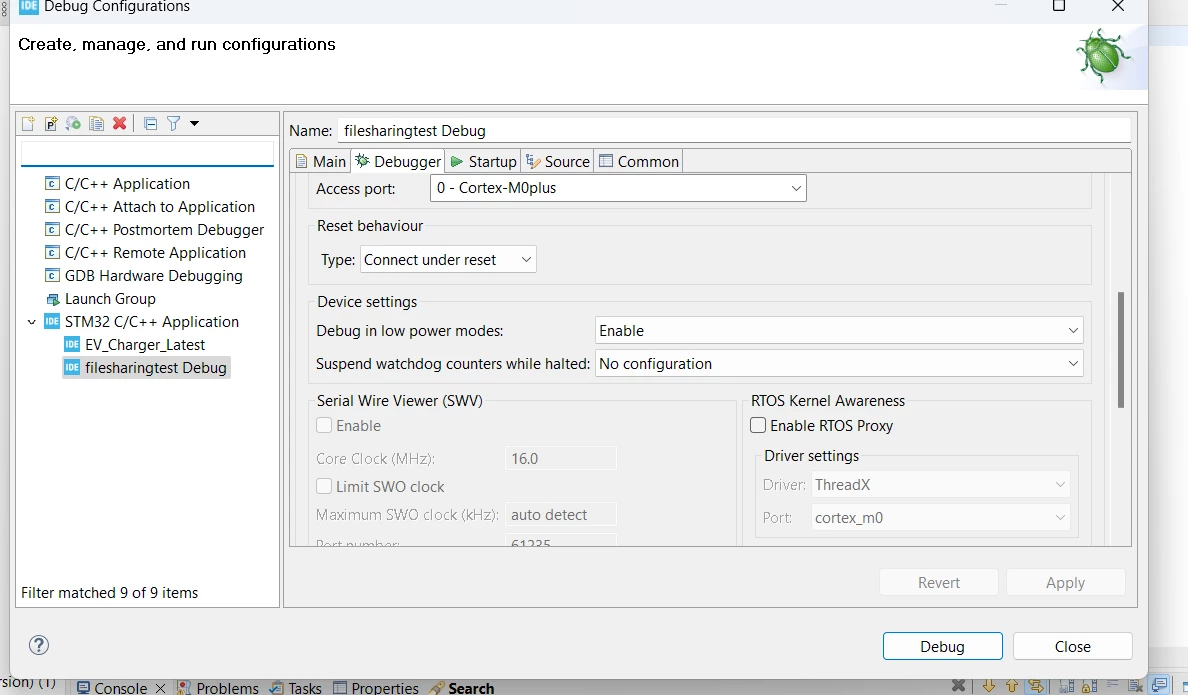The image size is (1188, 695).
Task: Close the Console view tab in IDE
Action: (x=160, y=687)
